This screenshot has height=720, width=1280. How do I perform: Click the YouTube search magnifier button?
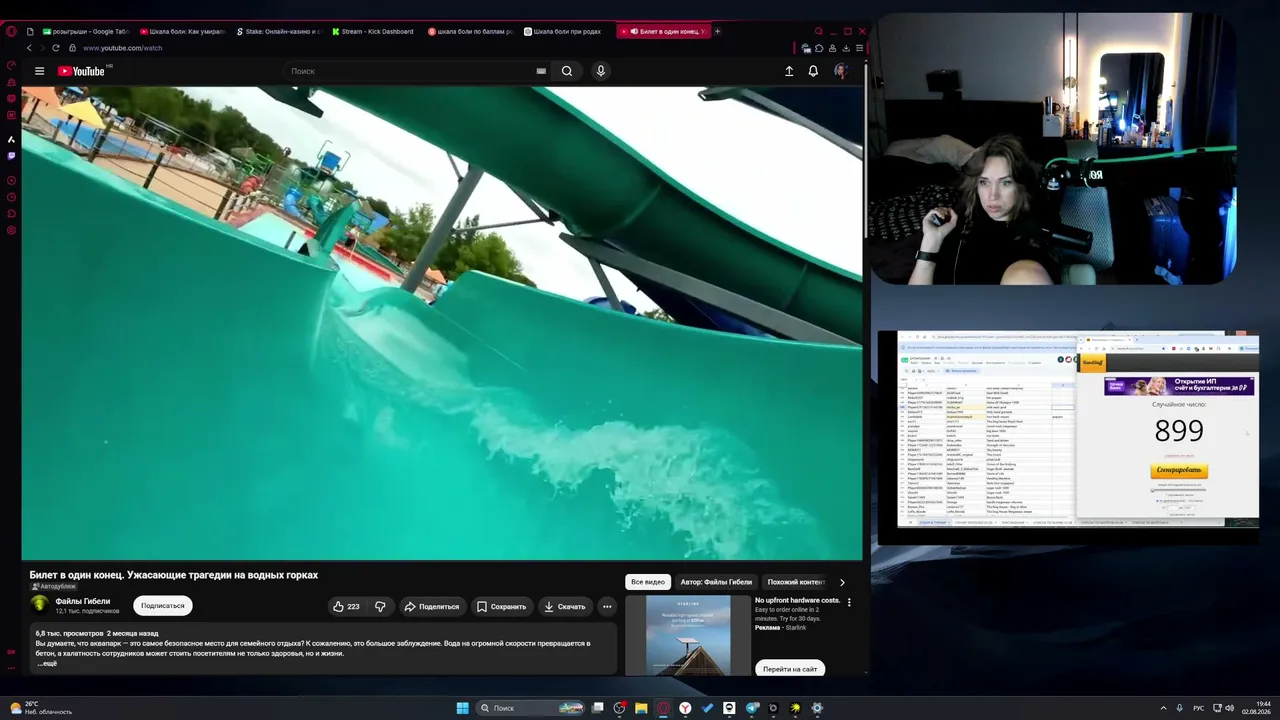point(567,71)
